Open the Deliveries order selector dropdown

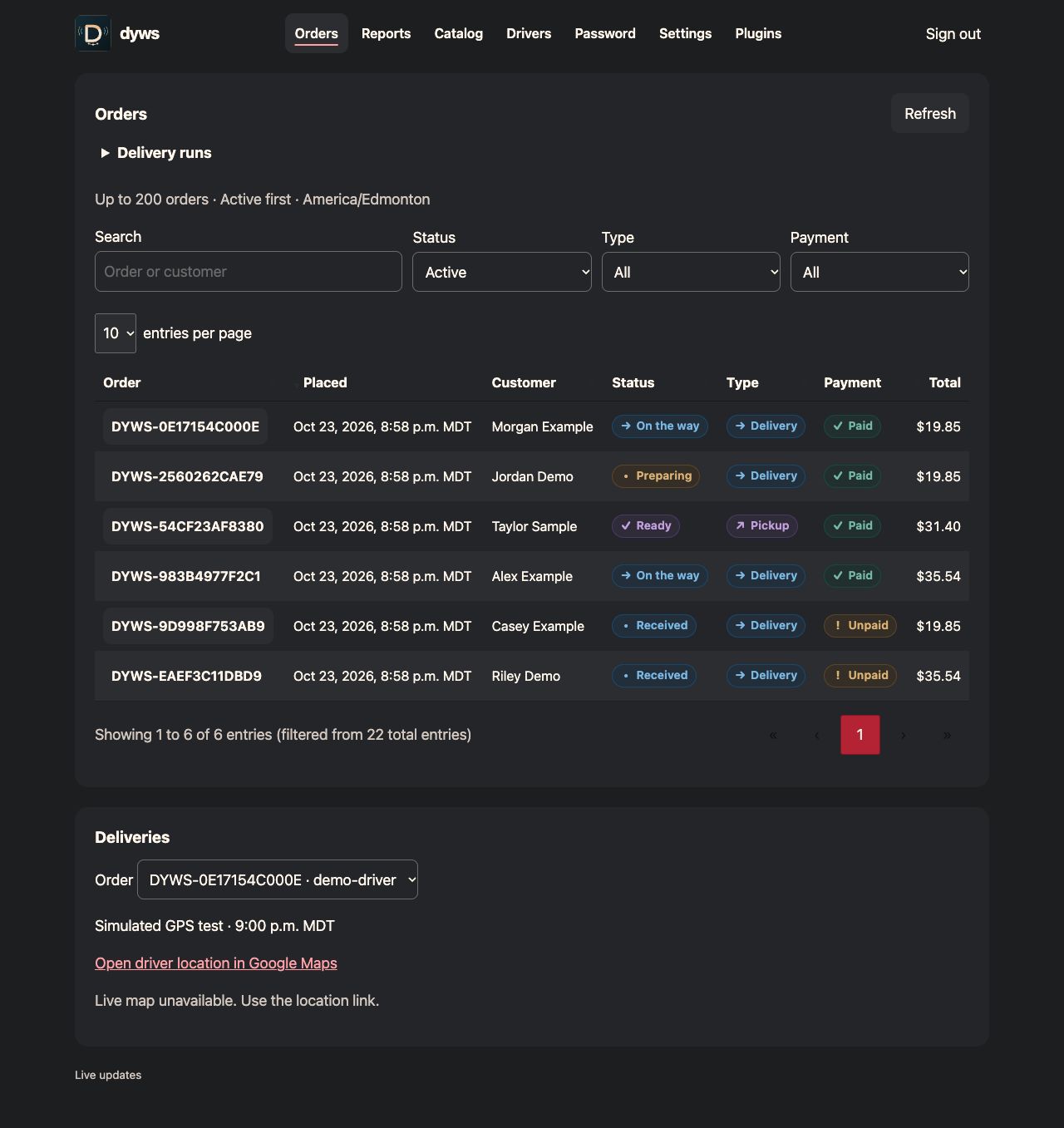click(x=278, y=879)
